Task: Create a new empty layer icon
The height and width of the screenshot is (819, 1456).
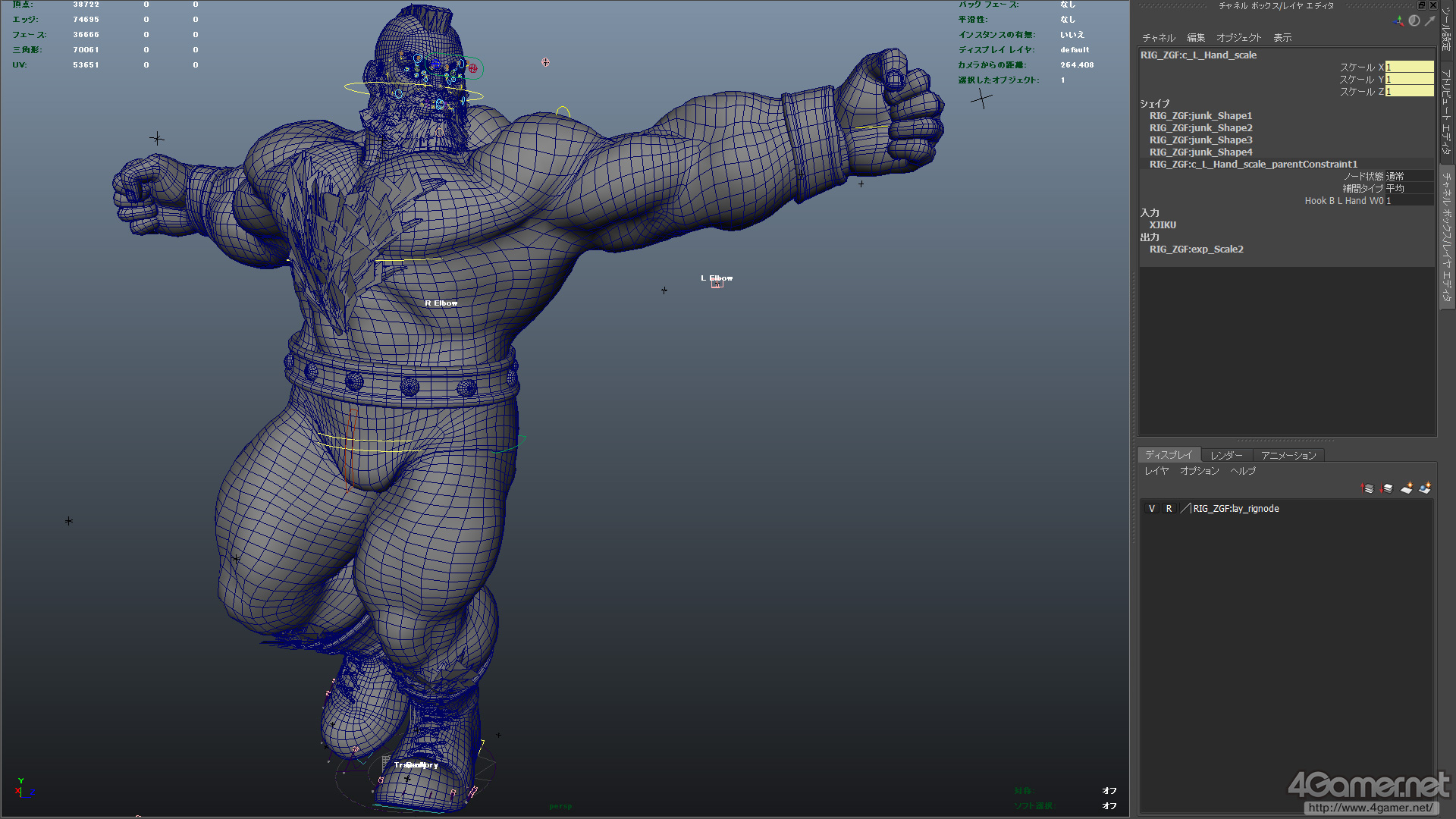Action: (x=1407, y=488)
